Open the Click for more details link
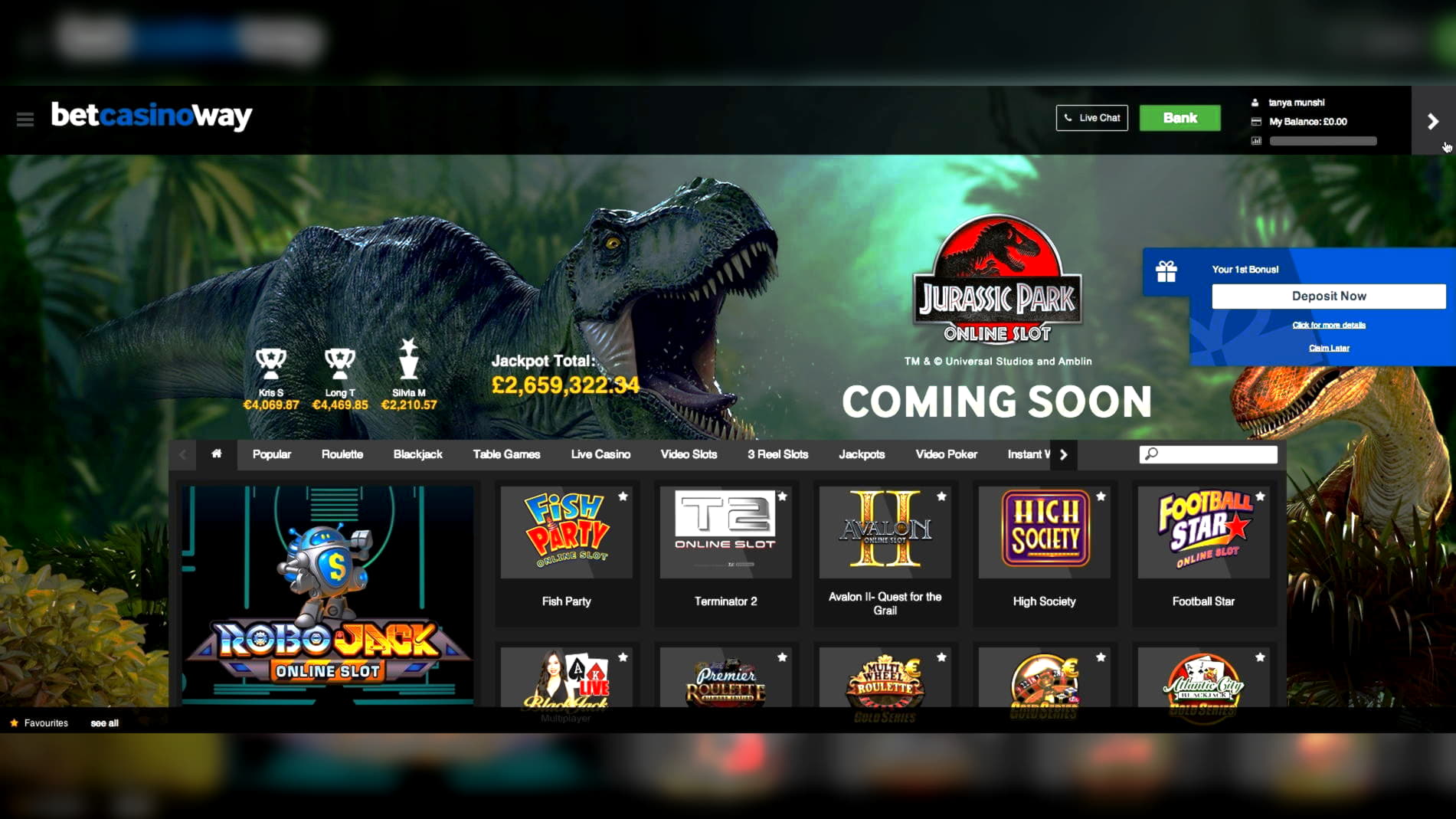The height and width of the screenshot is (819, 1456). coord(1328,325)
